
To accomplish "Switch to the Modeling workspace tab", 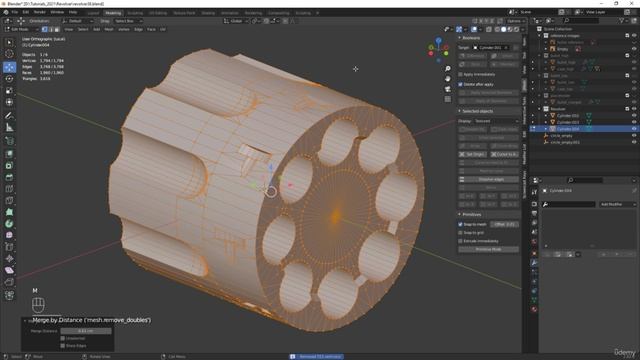I will pos(113,13).
